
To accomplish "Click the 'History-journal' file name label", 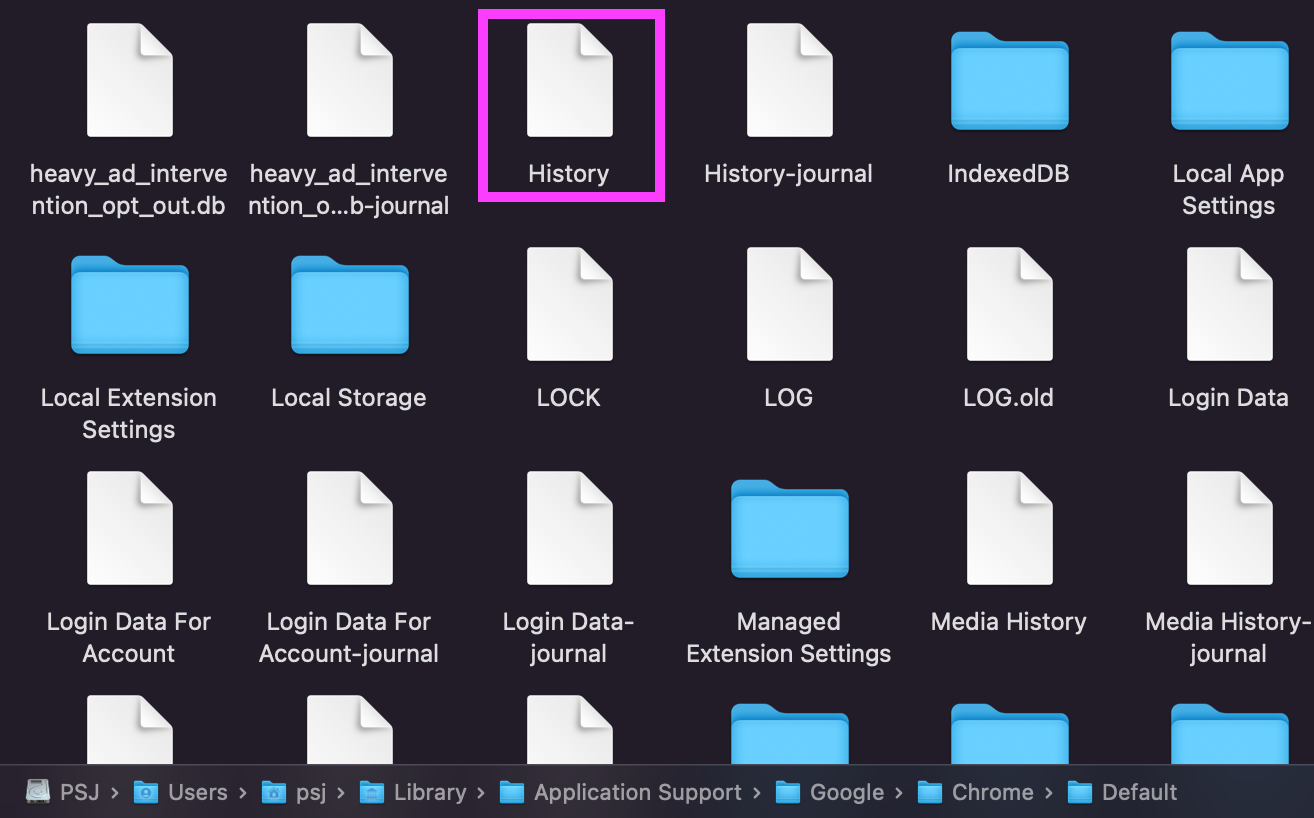I will click(x=789, y=174).
